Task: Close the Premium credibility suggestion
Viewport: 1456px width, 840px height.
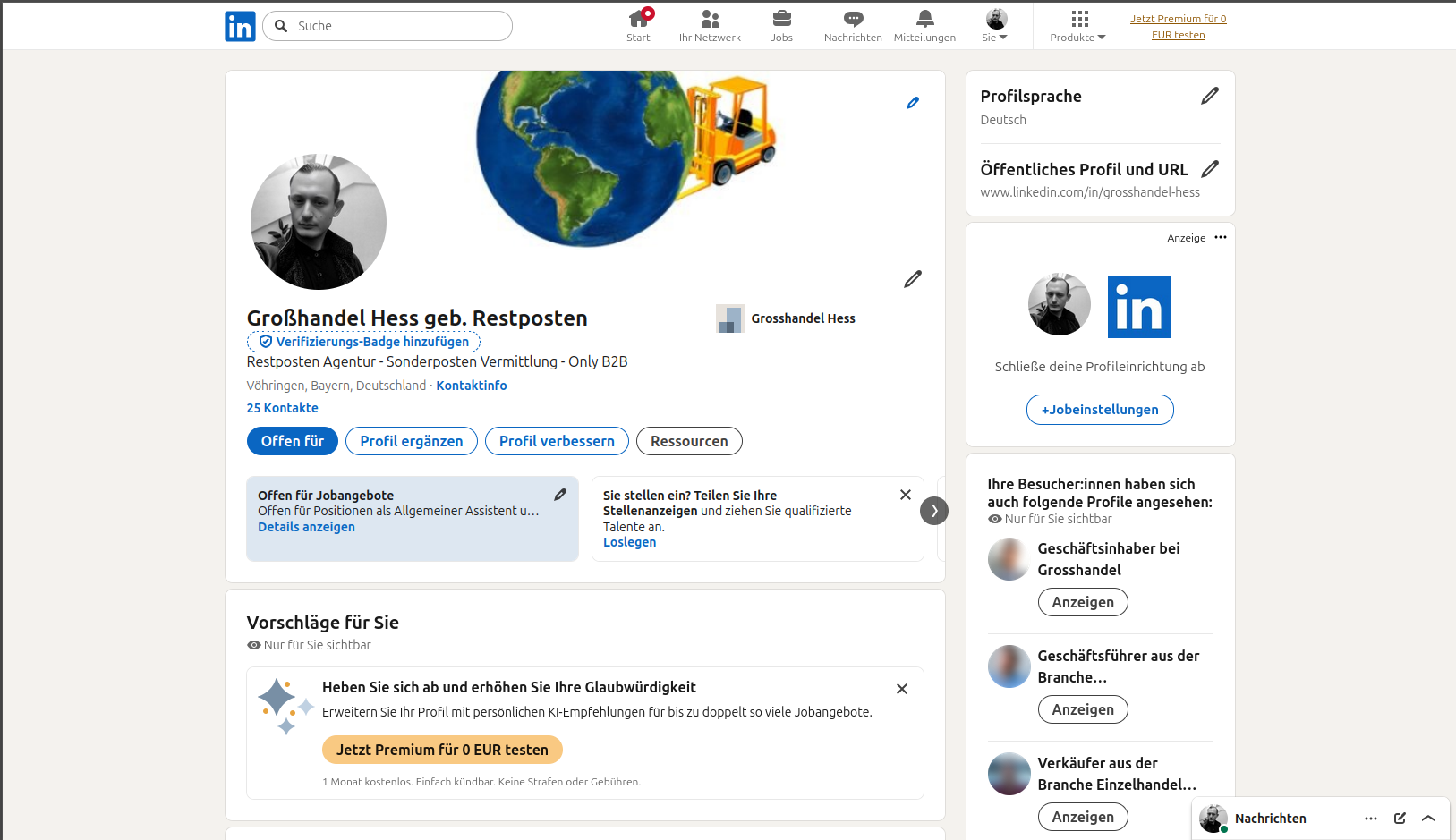Action: pyautogui.click(x=901, y=689)
